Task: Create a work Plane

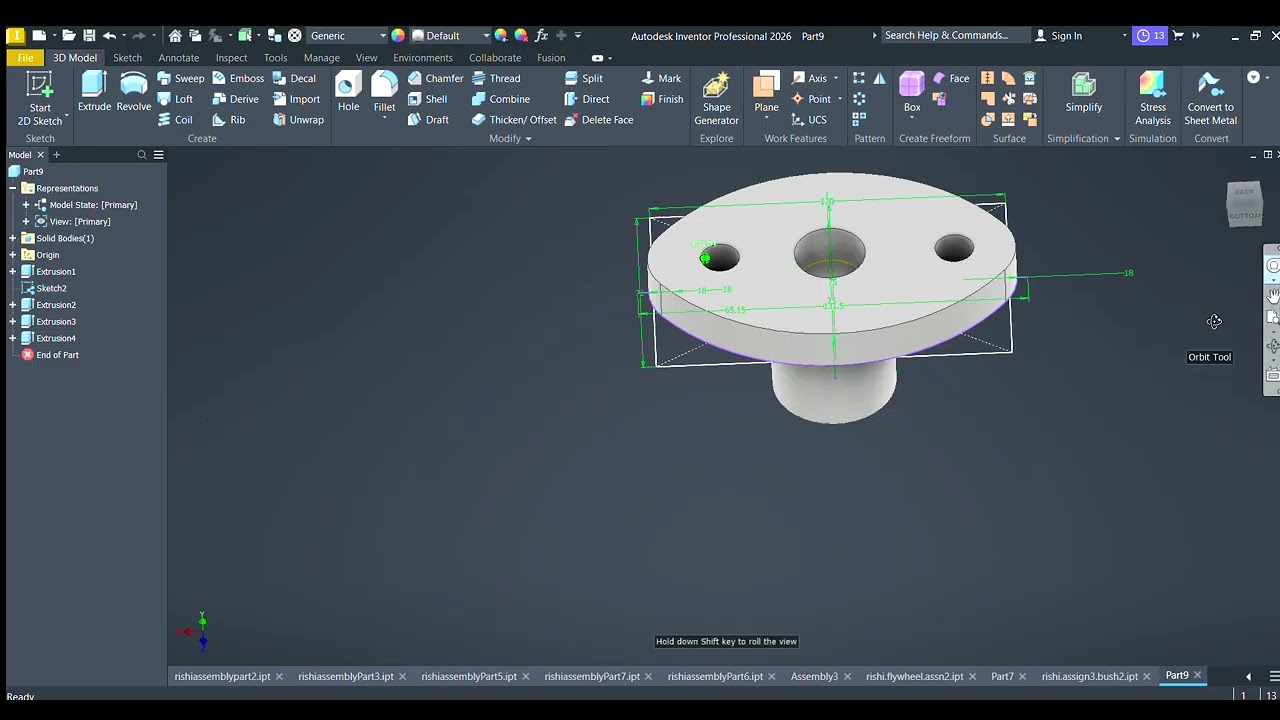Action: coord(766,92)
